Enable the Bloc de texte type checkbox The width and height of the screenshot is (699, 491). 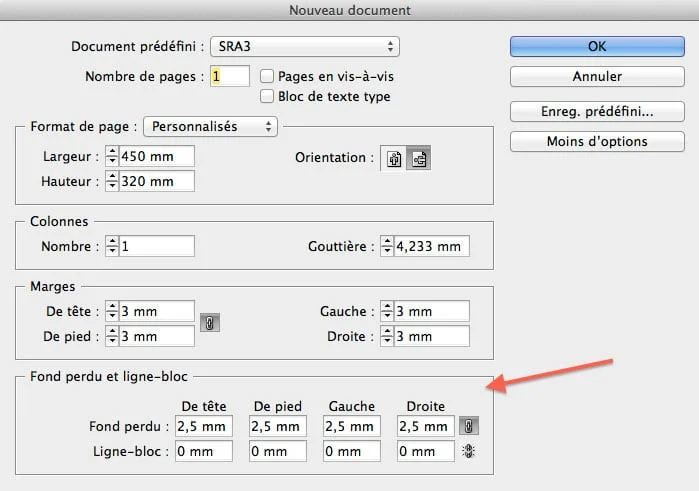point(267,97)
